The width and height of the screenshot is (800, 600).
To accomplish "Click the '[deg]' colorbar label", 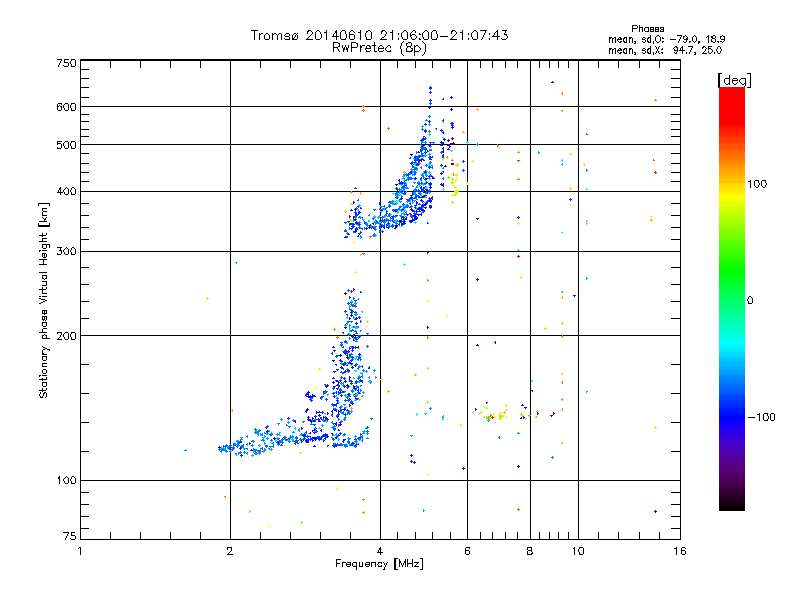I will tap(734, 80).
